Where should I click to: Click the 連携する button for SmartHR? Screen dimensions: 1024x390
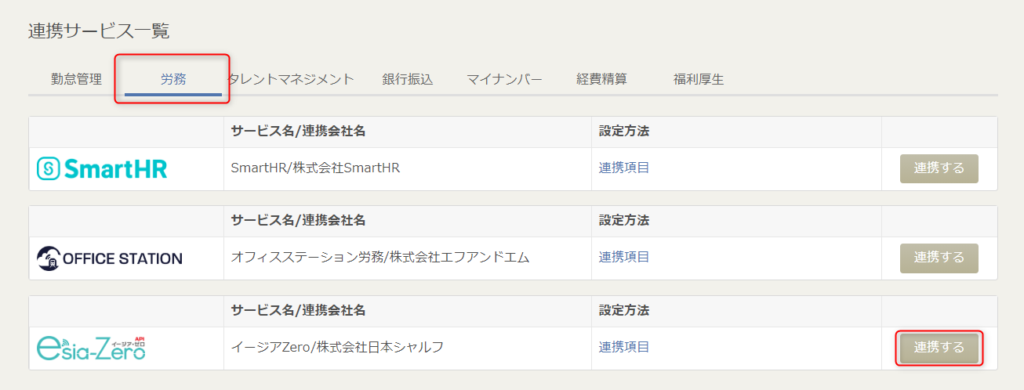click(x=939, y=169)
